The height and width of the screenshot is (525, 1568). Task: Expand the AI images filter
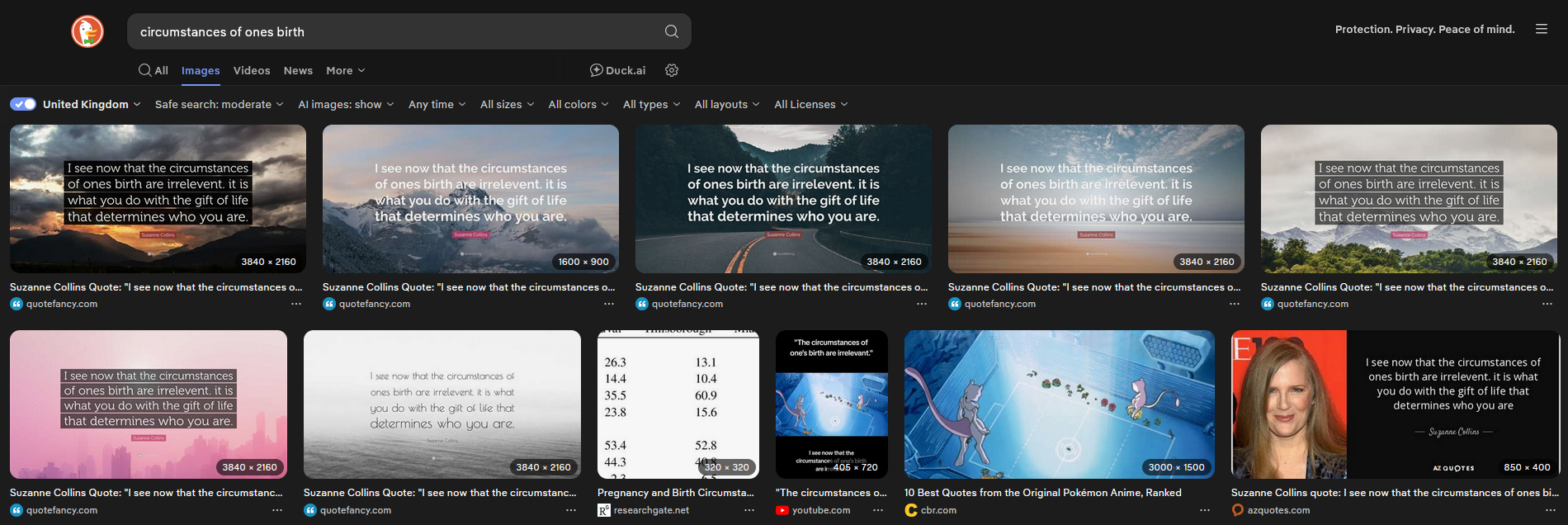point(346,104)
